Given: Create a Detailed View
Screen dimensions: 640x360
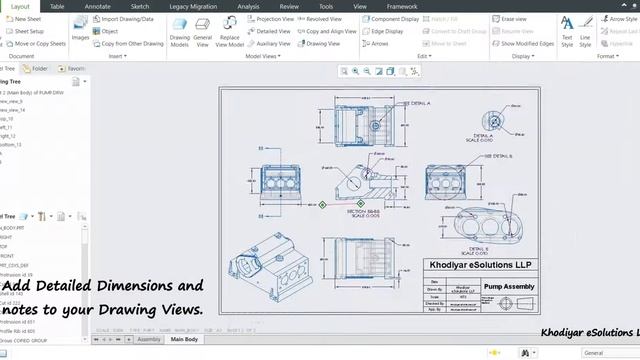Looking at the screenshot, I should (x=269, y=31).
